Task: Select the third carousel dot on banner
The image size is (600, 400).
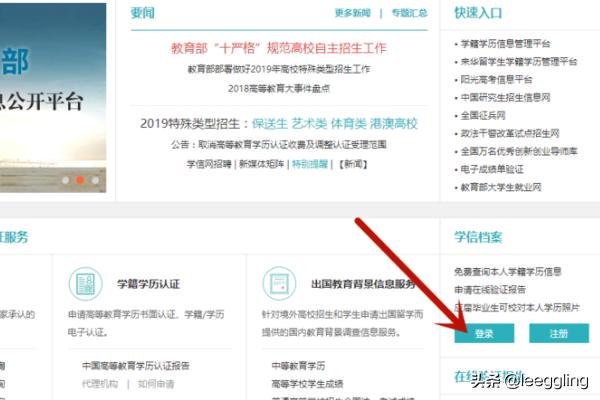Action: point(95,180)
